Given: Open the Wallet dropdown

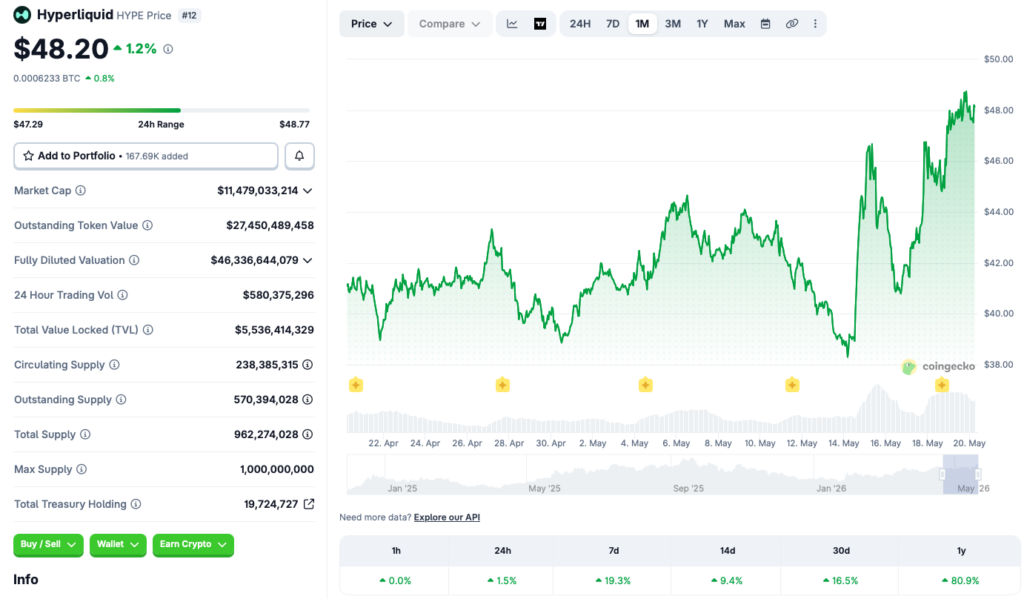Looking at the screenshot, I should click(118, 545).
